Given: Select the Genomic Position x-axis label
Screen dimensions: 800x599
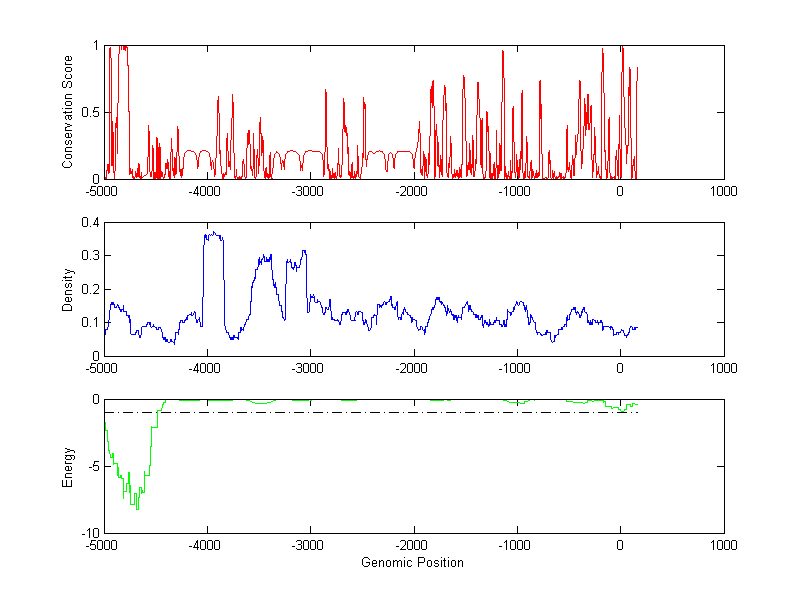Looking at the screenshot, I should point(412,562).
